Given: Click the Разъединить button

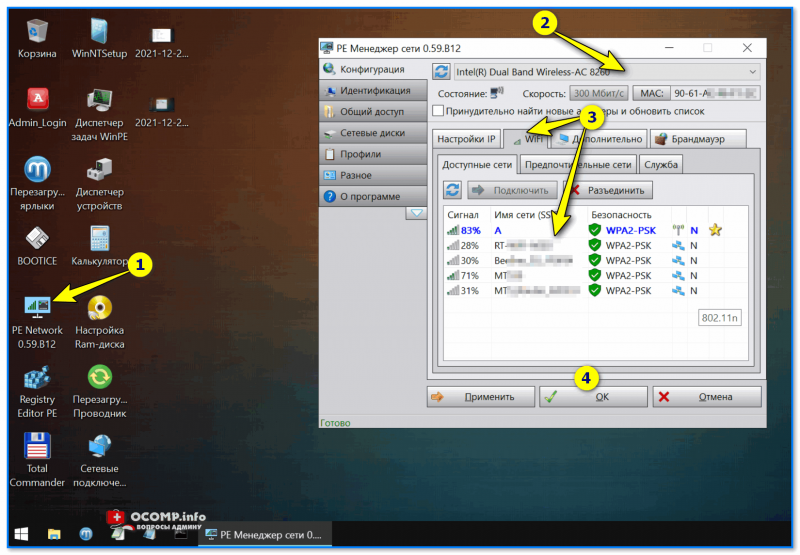Looking at the screenshot, I should click(x=608, y=190).
